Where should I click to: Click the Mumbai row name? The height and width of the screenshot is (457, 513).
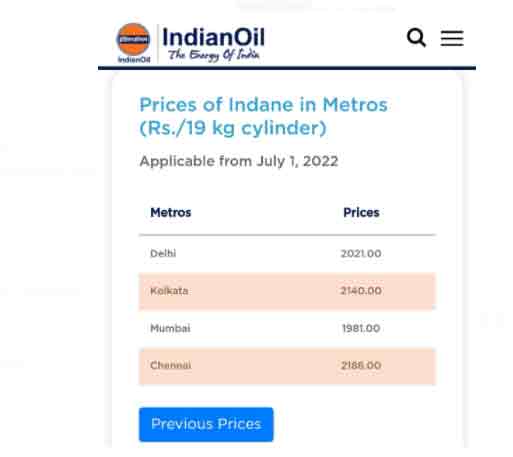pos(170,328)
